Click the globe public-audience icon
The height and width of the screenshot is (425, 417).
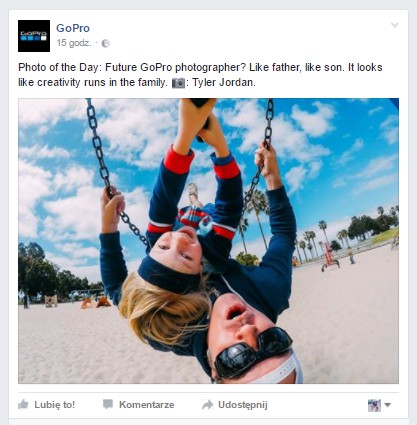tap(106, 43)
